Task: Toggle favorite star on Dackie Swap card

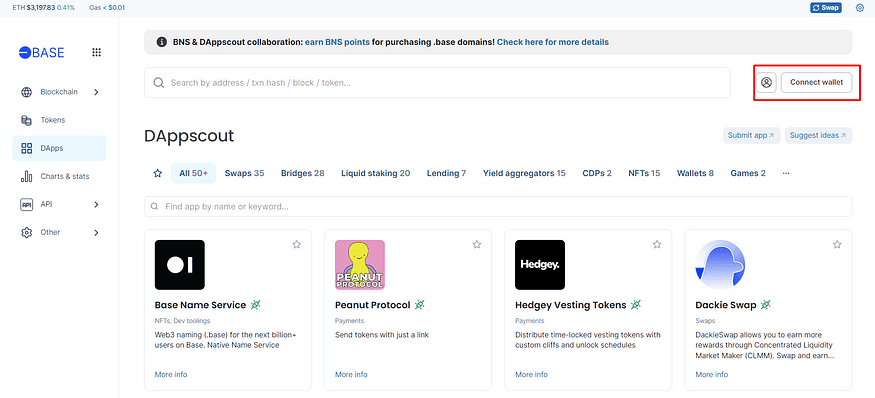Action: tap(837, 244)
